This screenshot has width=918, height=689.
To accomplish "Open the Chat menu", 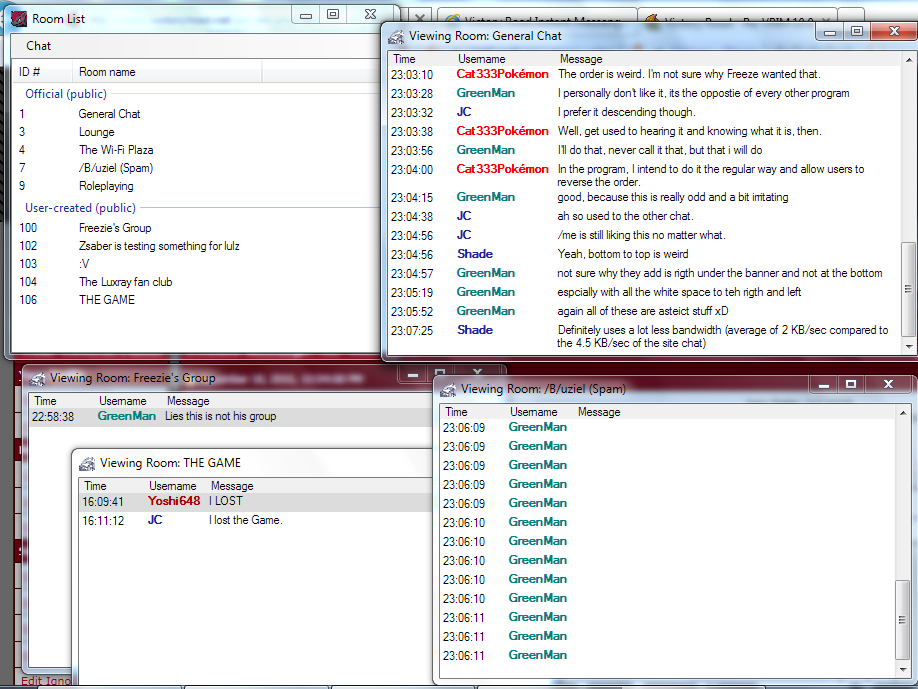I will tap(39, 46).
